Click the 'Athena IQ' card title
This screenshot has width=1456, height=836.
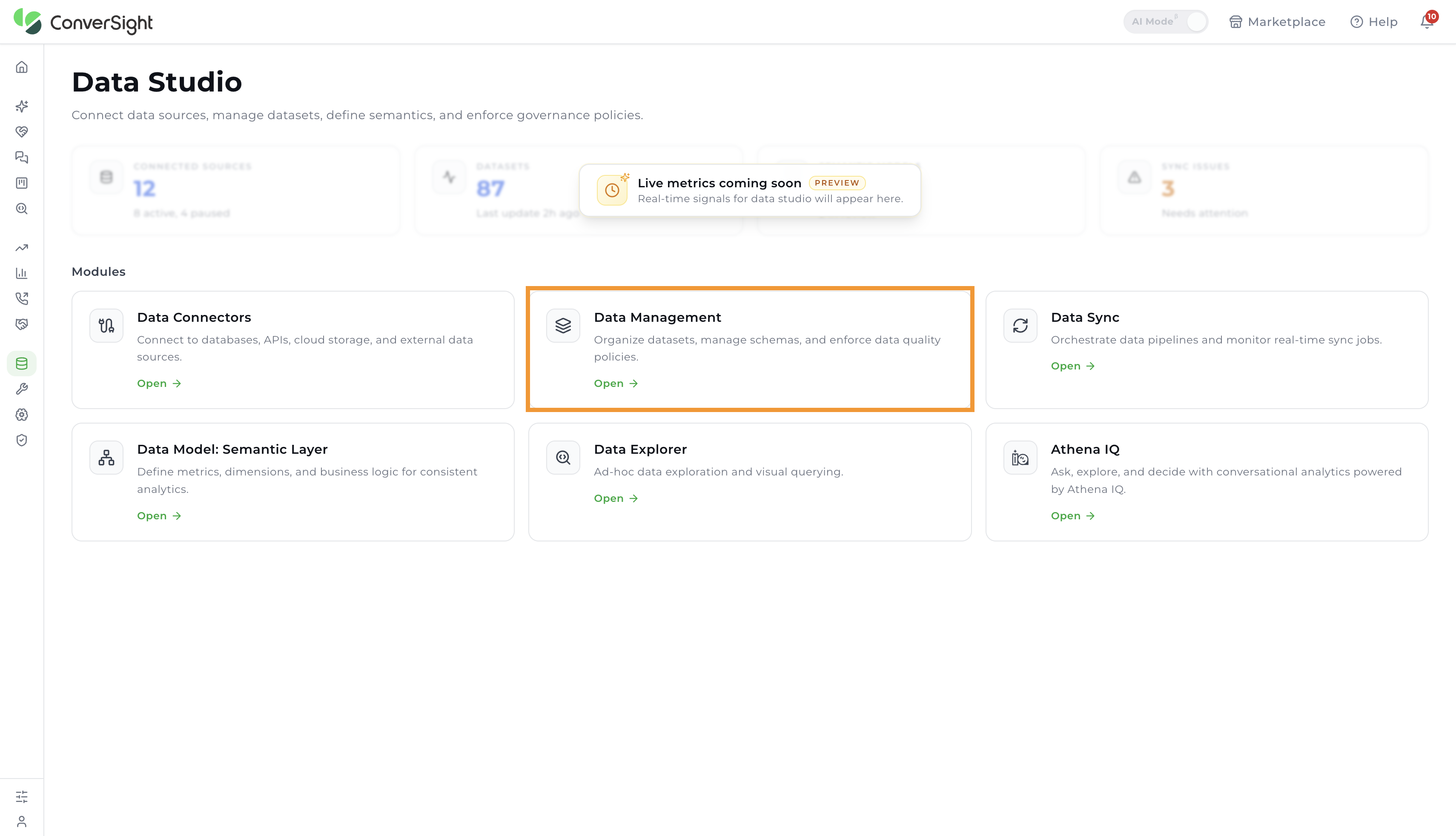[1085, 449]
